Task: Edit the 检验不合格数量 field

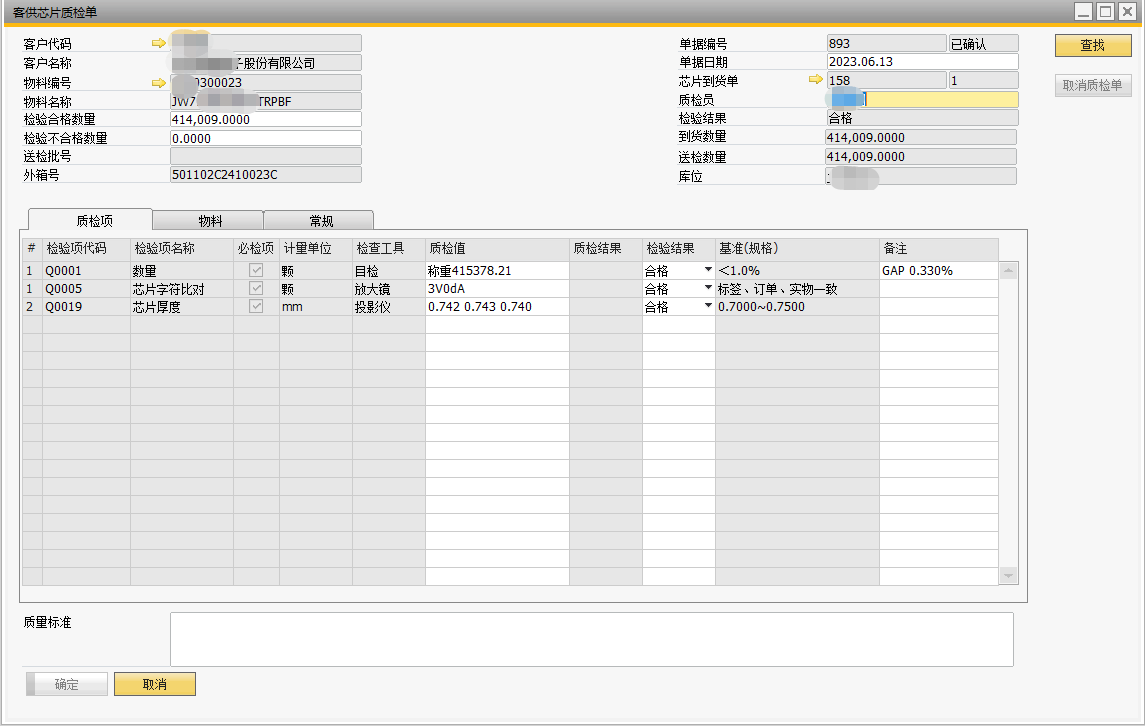Action: [266, 138]
